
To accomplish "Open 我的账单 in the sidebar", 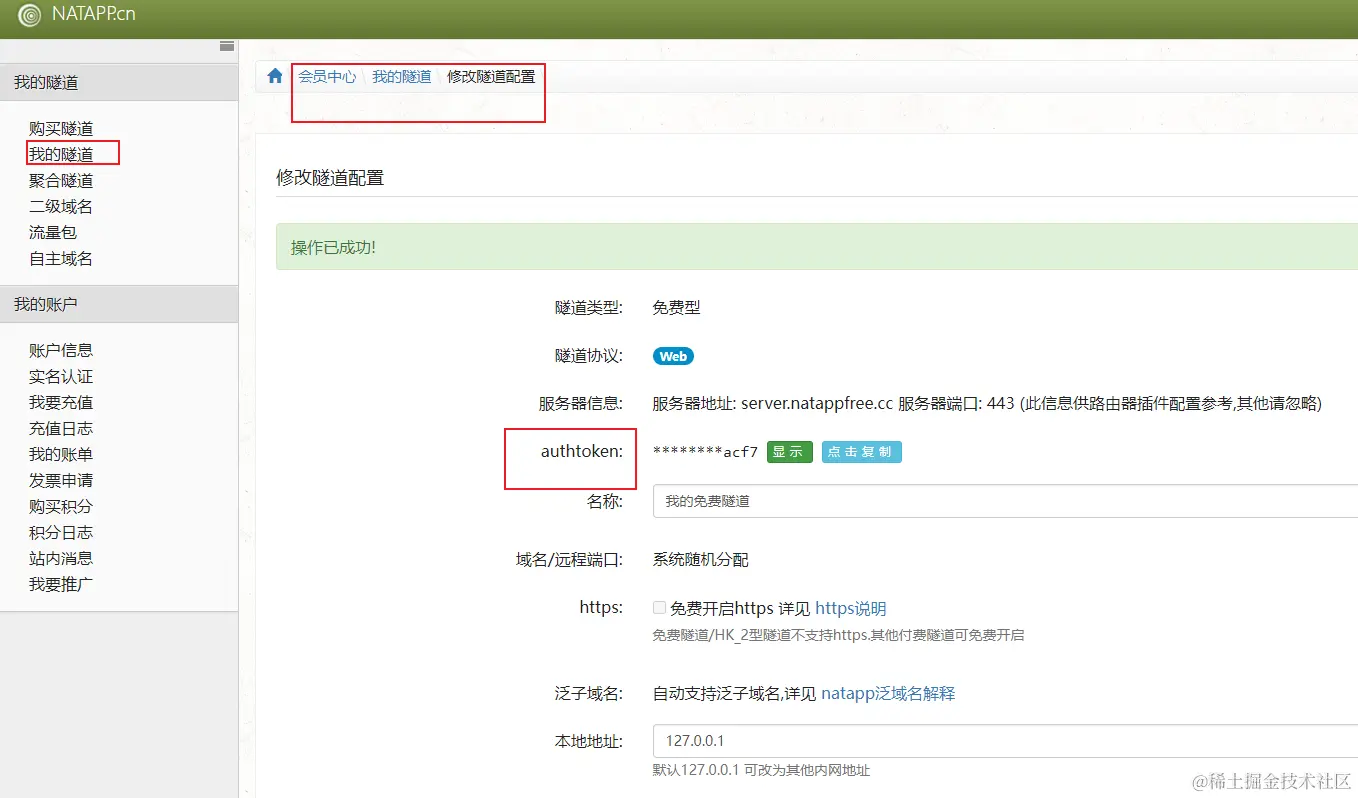I will (x=61, y=454).
